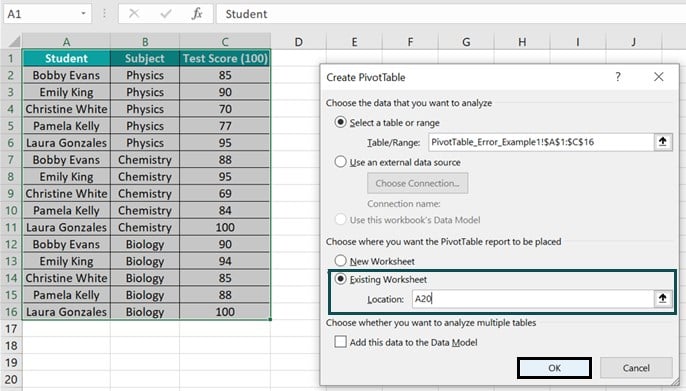
Task: Select row 17 header
Action: coord(11,328)
